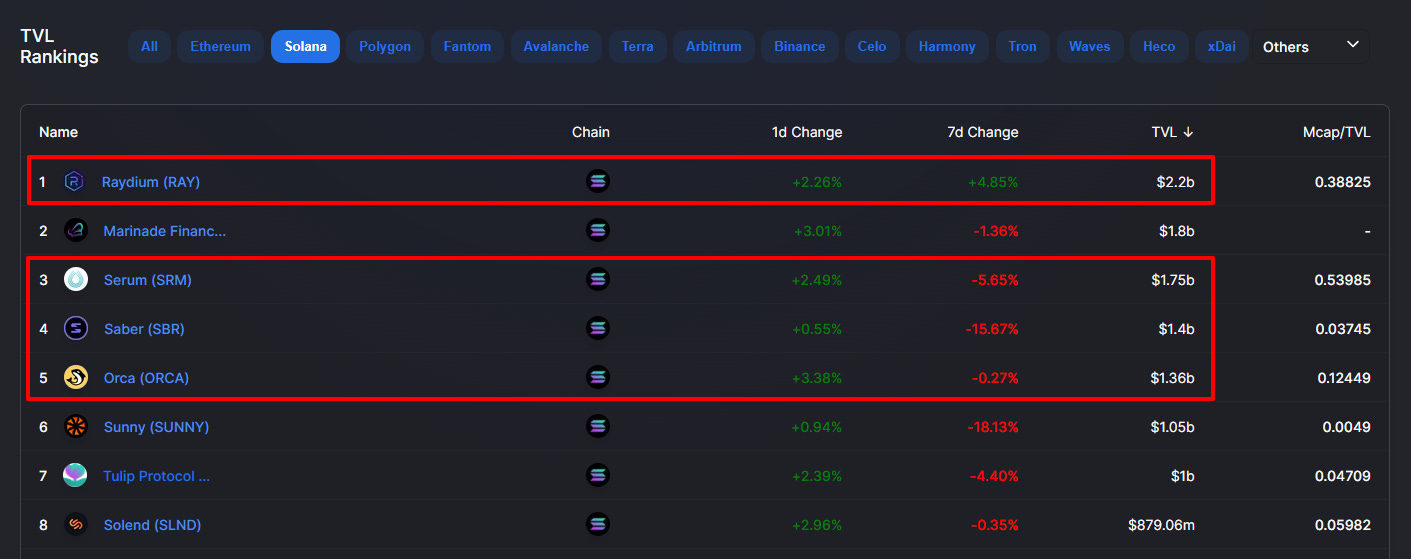Sort table by TVL column header
This screenshot has width=1411, height=559.
point(1173,132)
